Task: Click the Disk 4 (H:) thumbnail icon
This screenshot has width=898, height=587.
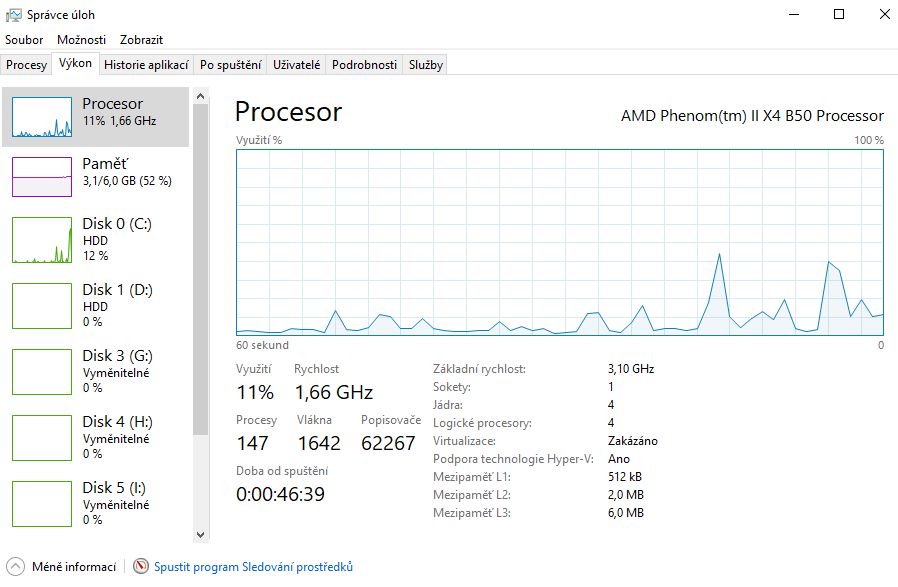Action: click(42, 438)
